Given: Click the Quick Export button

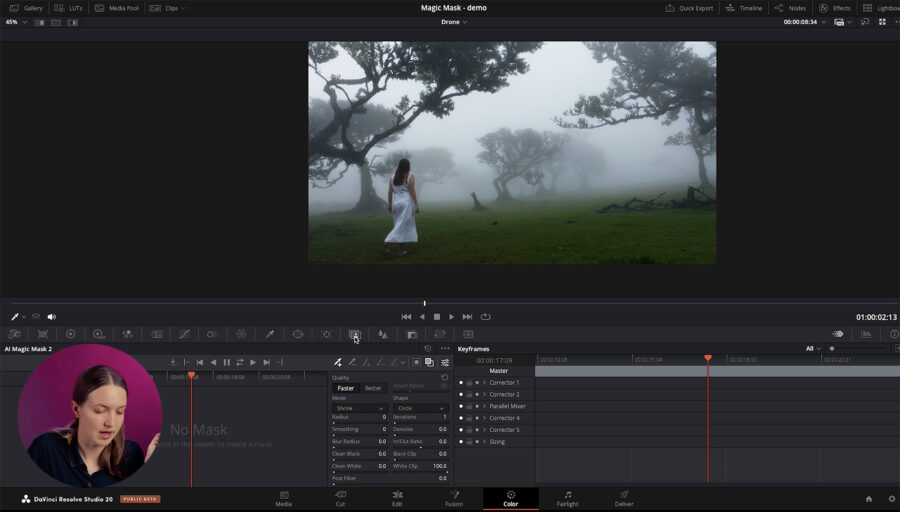Looking at the screenshot, I should pyautogui.click(x=689, y=8).
